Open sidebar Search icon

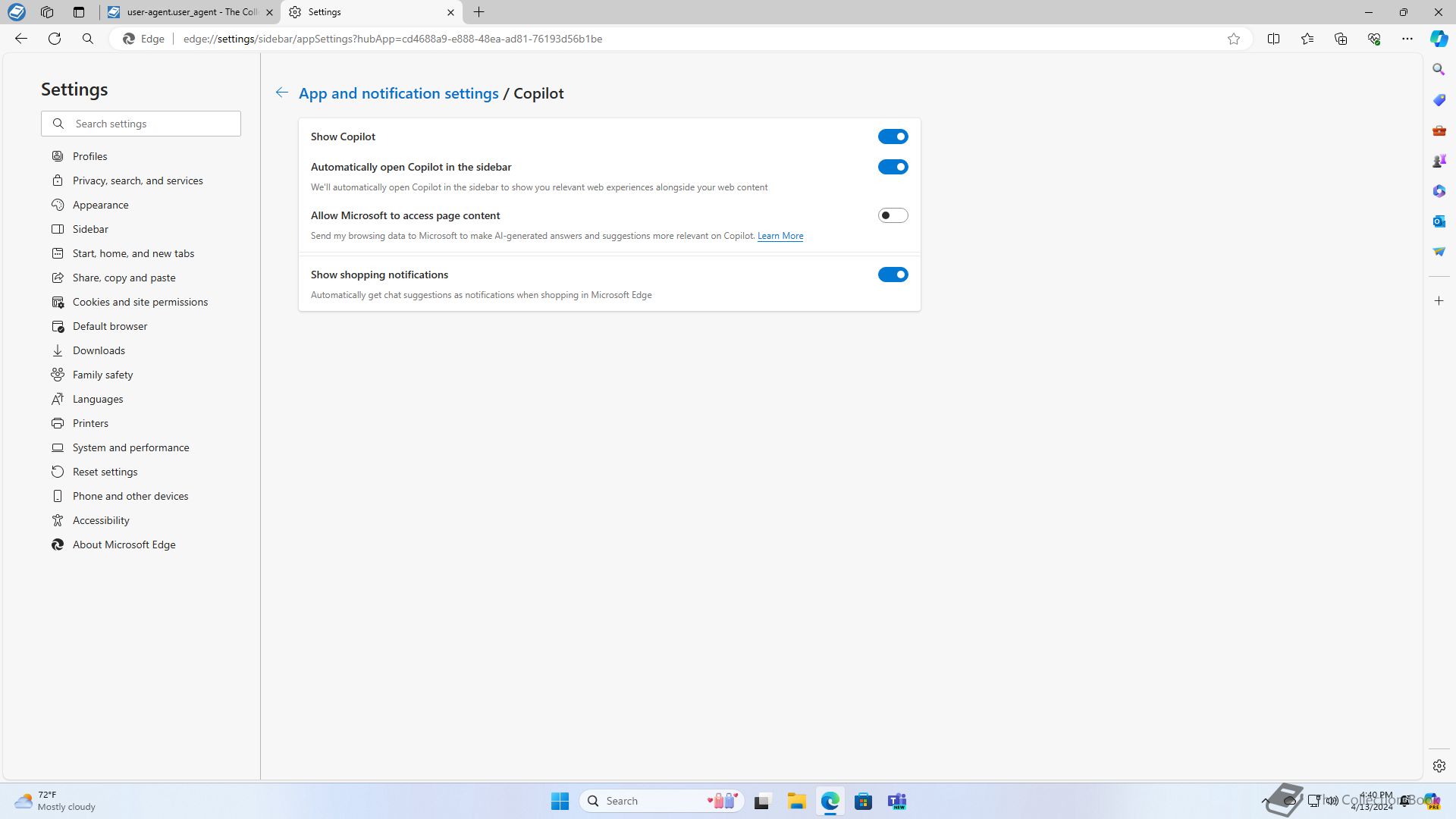coord(1439,70)
